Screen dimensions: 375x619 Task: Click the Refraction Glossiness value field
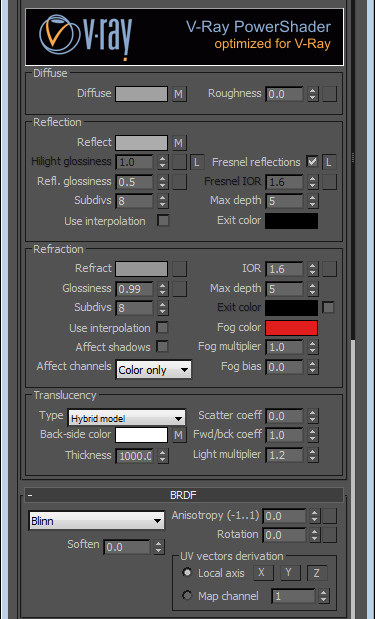[x=134, y=289]
